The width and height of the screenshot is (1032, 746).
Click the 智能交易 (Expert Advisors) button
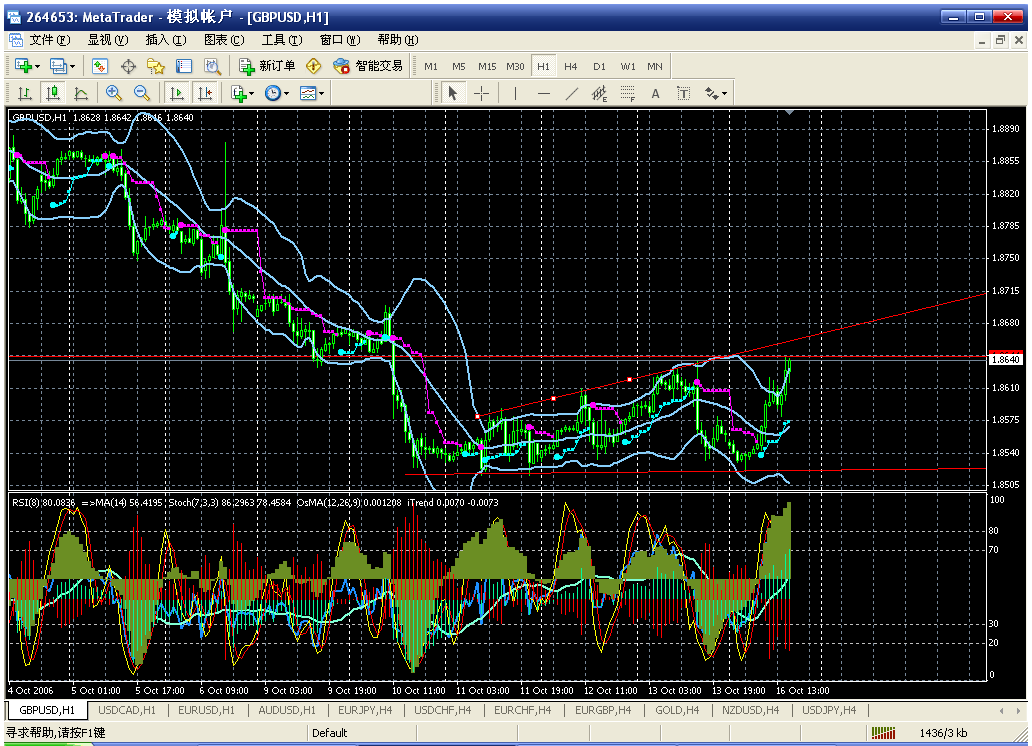point(368,66)
